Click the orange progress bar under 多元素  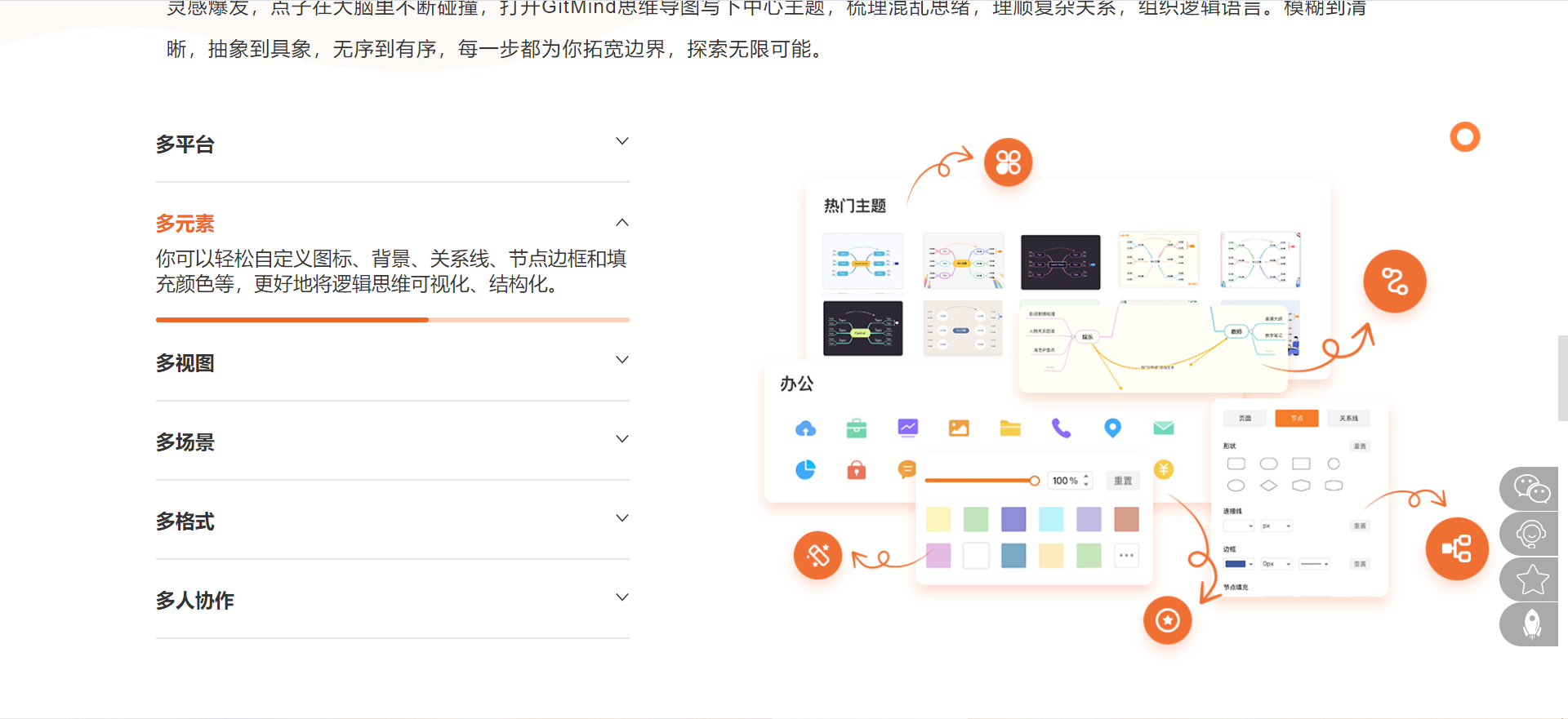pos(393,320)
